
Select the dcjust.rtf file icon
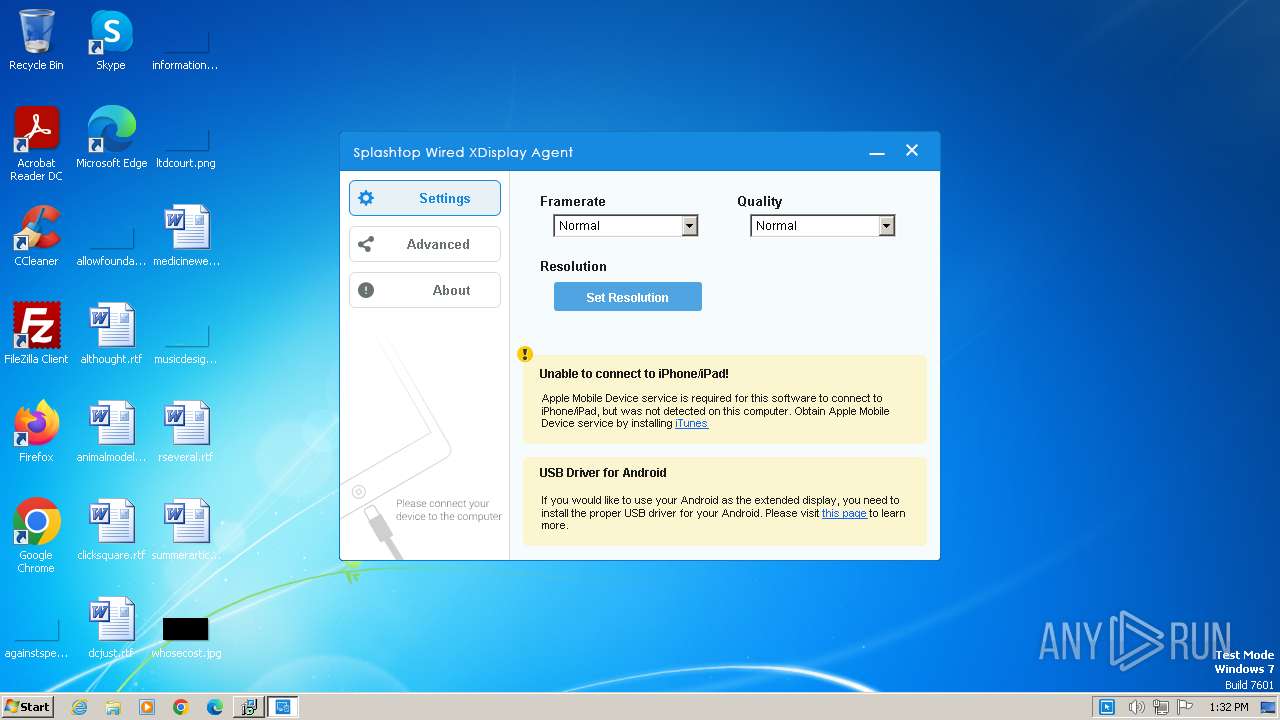[x=111, y=628]
